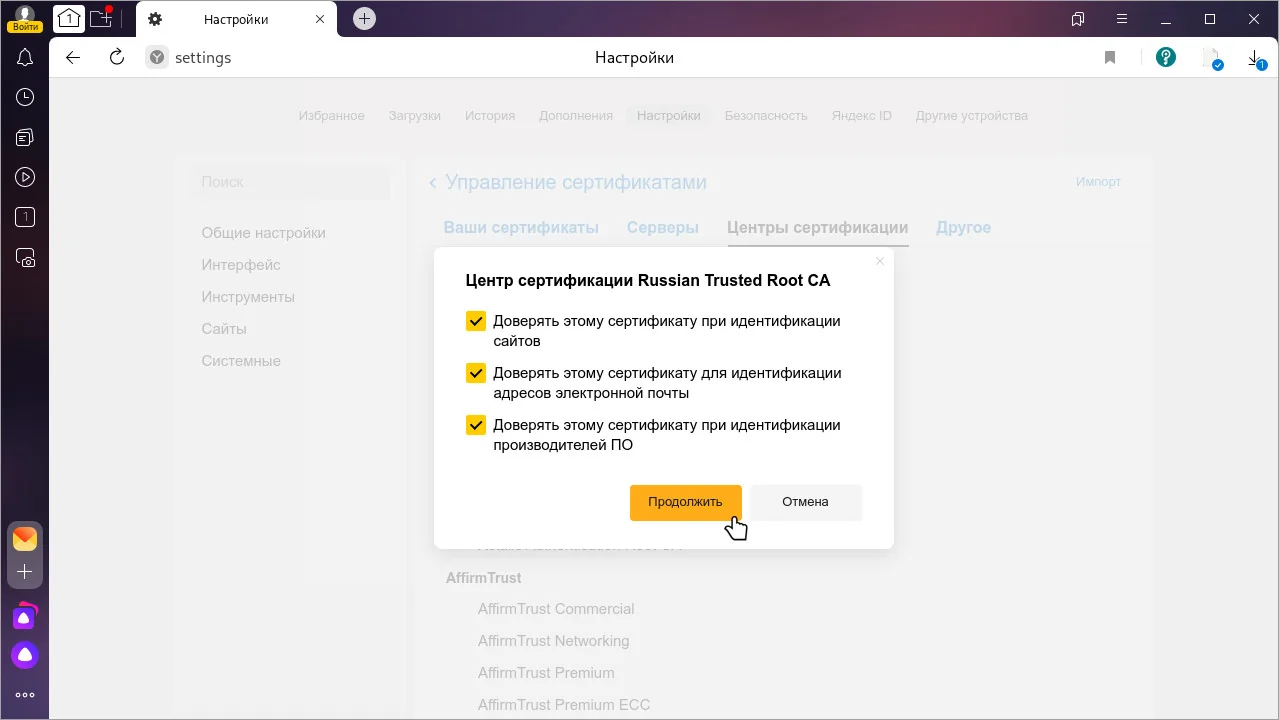Open Интерфейс settings section
The image size is (1279, 720).
(x=241, y=265)
